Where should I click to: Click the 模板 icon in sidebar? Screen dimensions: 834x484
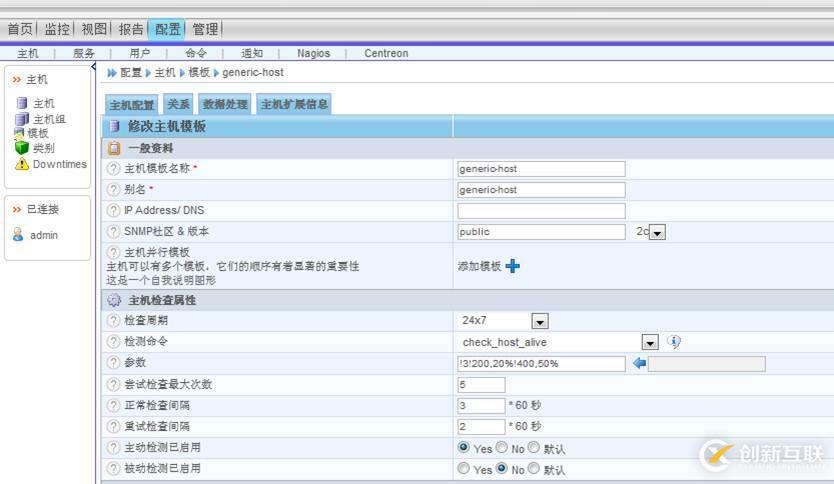(19, 133)
